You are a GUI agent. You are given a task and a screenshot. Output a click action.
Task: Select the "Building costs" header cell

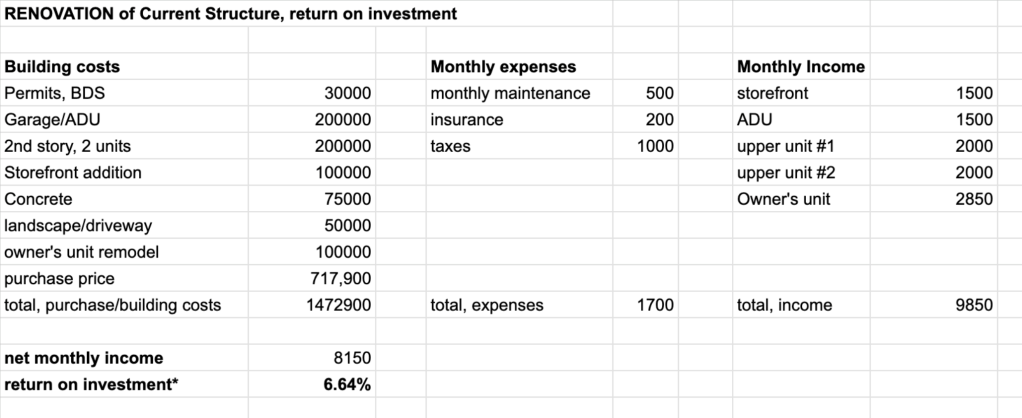(63, 67)
